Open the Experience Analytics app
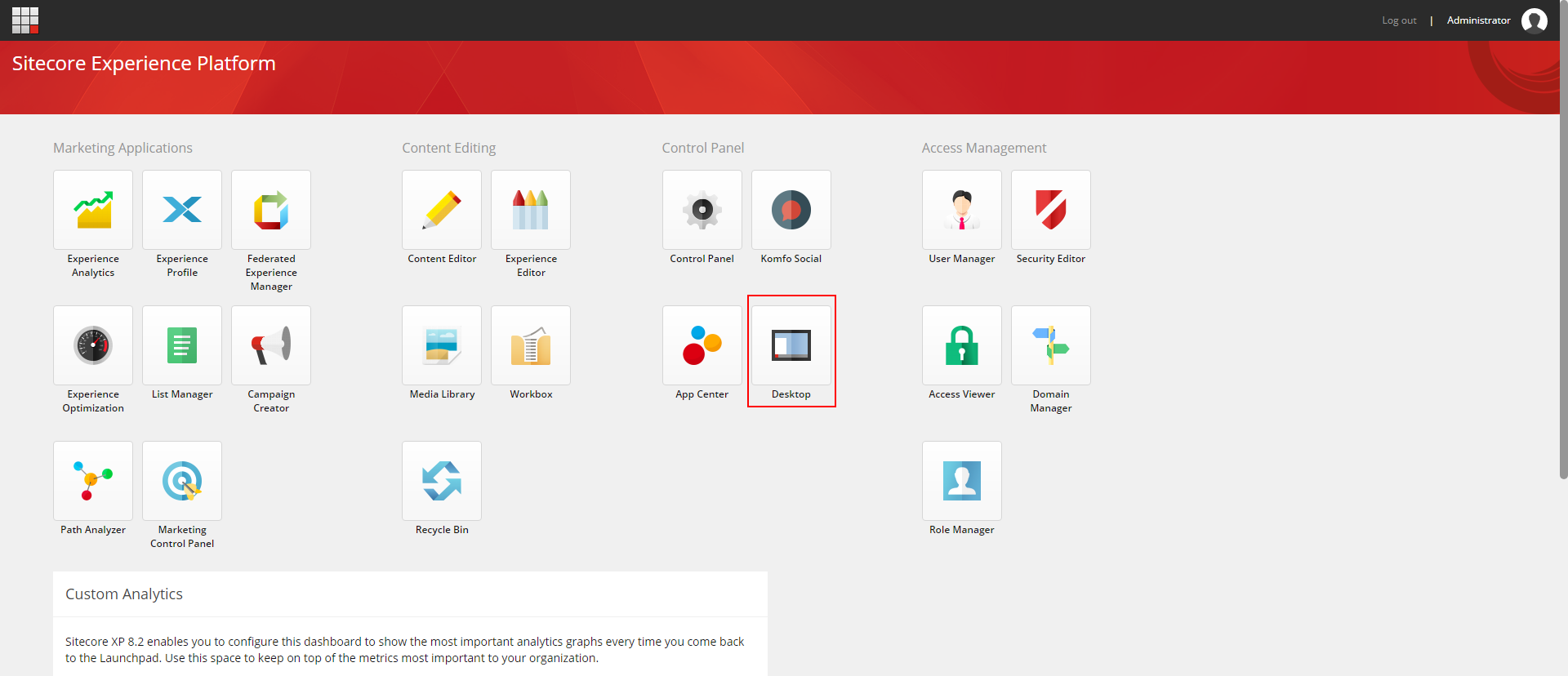Viewport: 1568px width, 676px height. pos(93,210)
